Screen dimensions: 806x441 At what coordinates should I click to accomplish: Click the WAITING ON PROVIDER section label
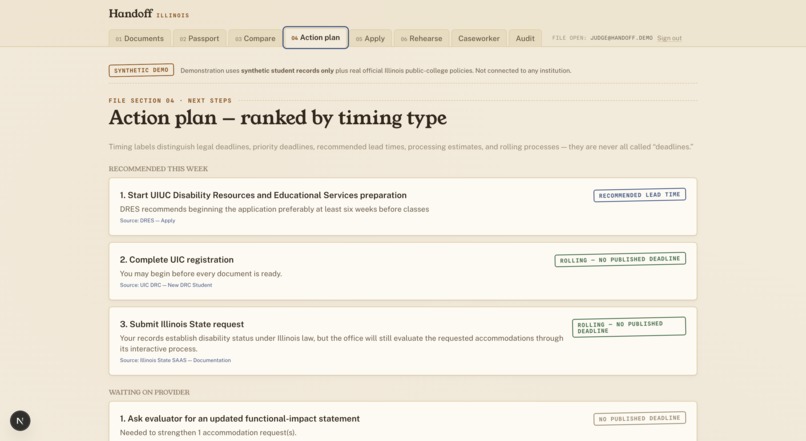pos(149,392)
